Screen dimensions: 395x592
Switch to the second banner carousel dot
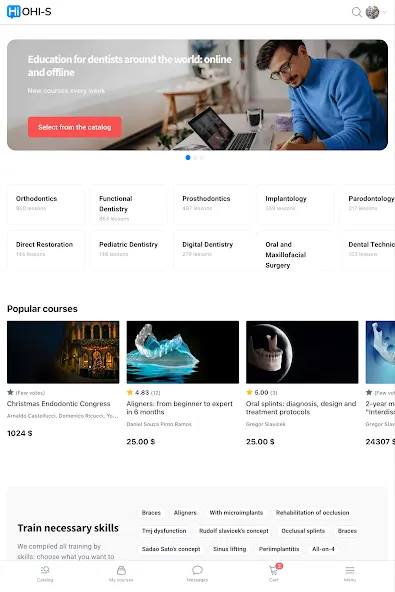pyautogui.click(x=195, y=157)
